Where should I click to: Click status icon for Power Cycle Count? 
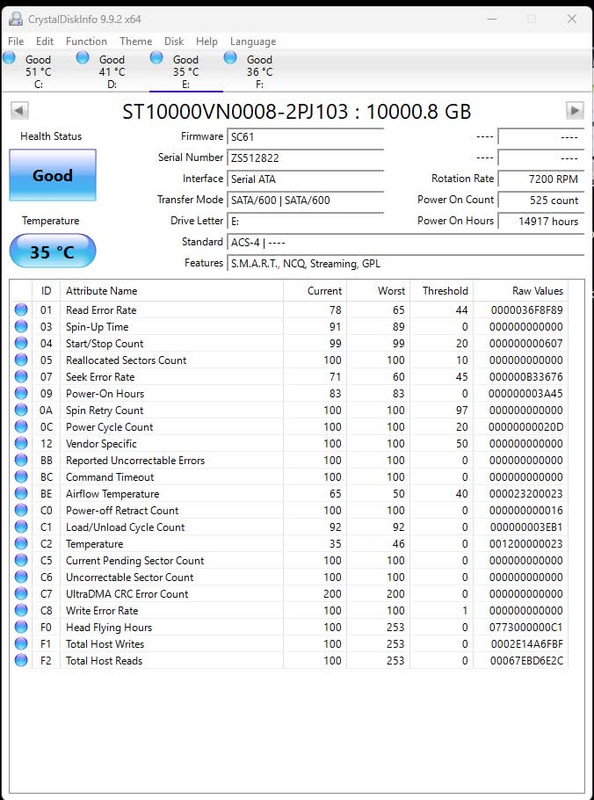[21, 427]
